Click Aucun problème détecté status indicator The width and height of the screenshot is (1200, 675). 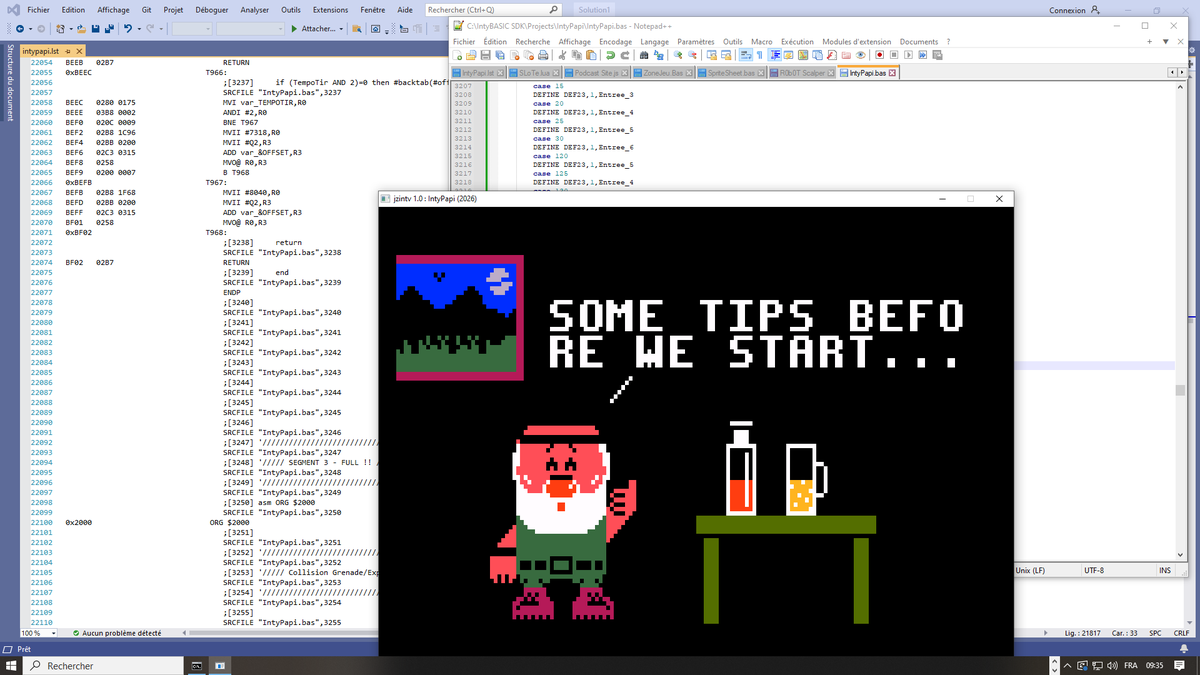point(117,633)
